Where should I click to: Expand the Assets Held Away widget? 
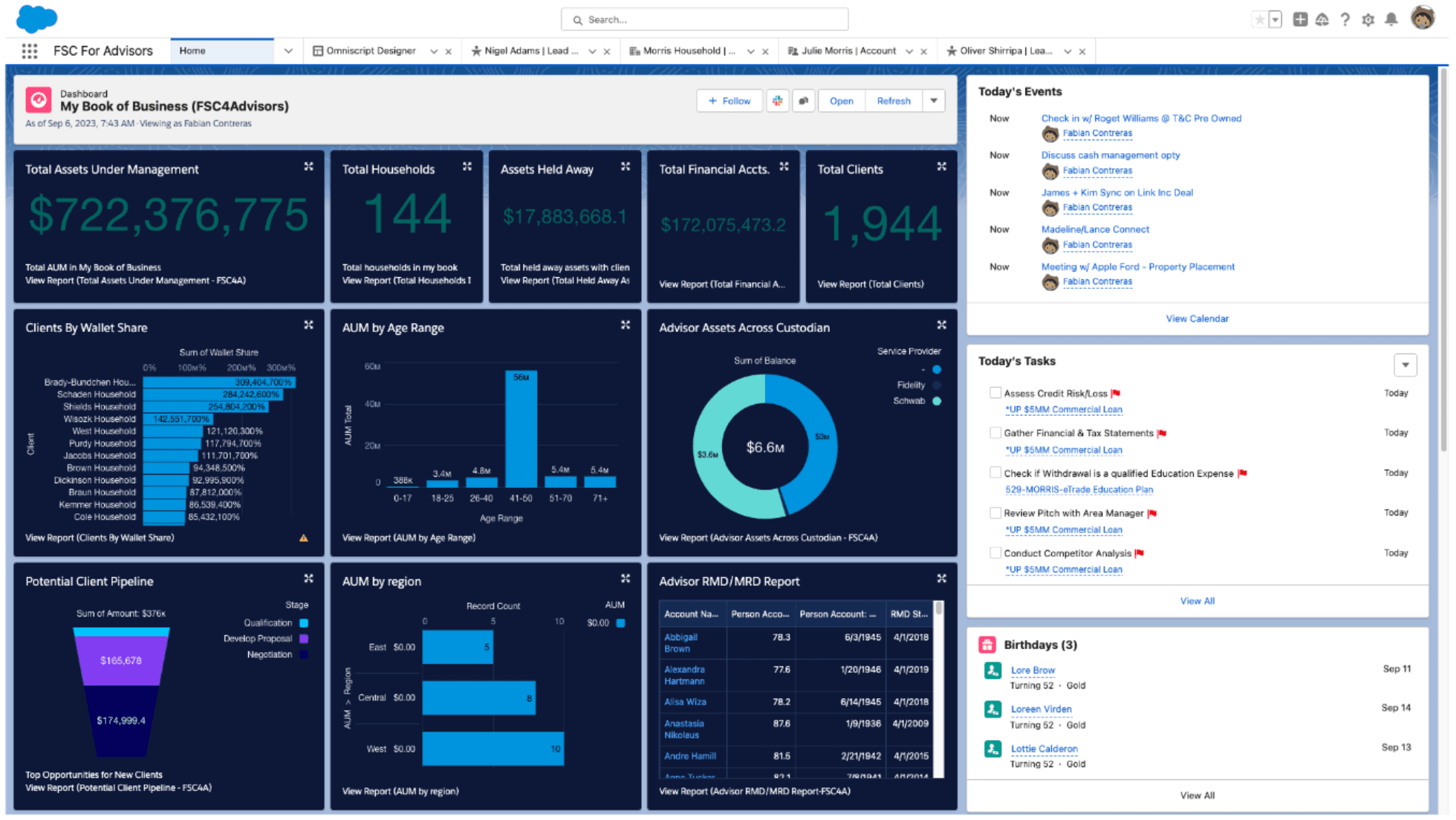[625, 167]
